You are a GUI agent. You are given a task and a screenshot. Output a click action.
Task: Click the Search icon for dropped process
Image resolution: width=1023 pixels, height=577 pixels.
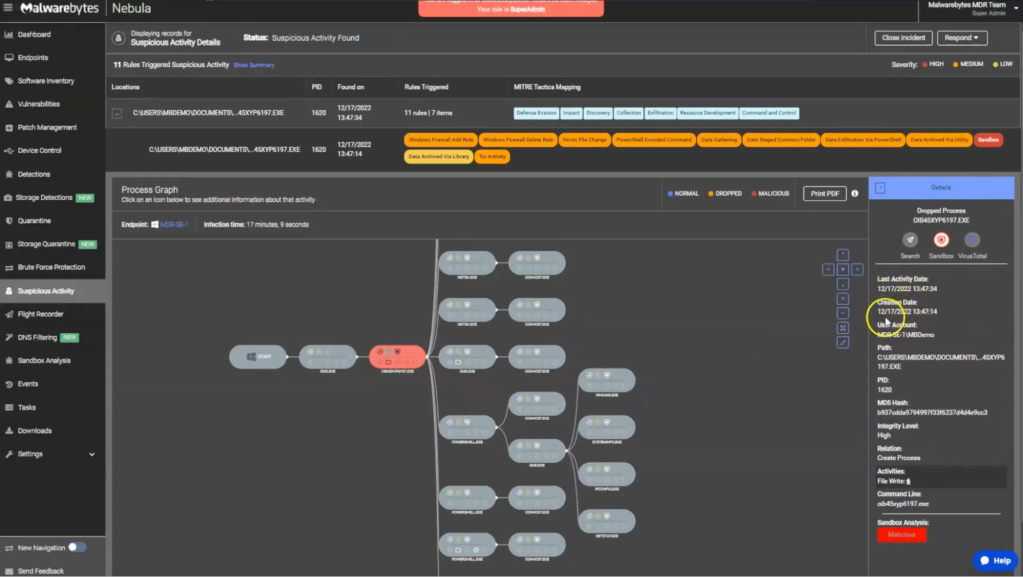point(910,240)
